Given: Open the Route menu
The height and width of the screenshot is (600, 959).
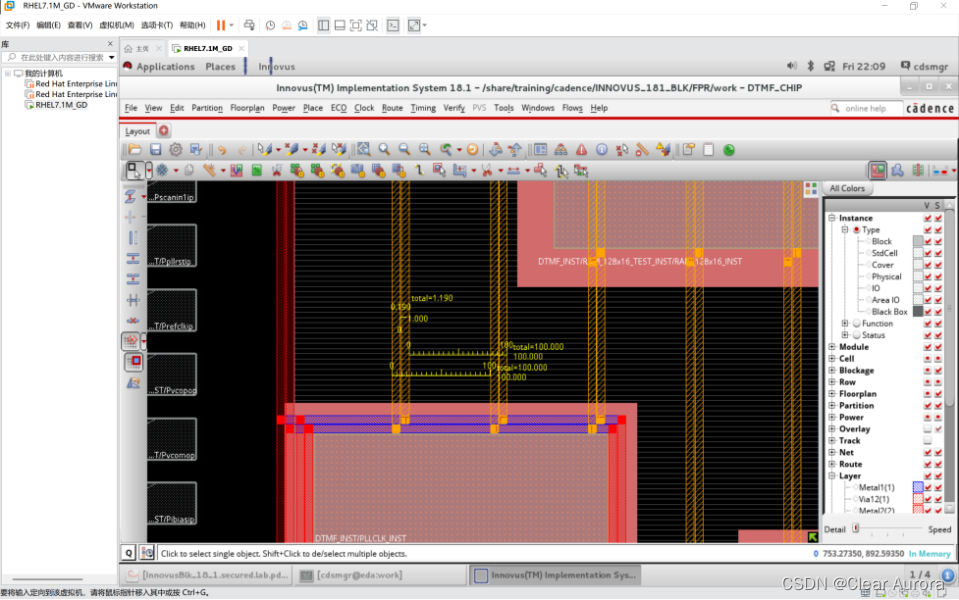Looking at the screenshot, I should point(392,108).
